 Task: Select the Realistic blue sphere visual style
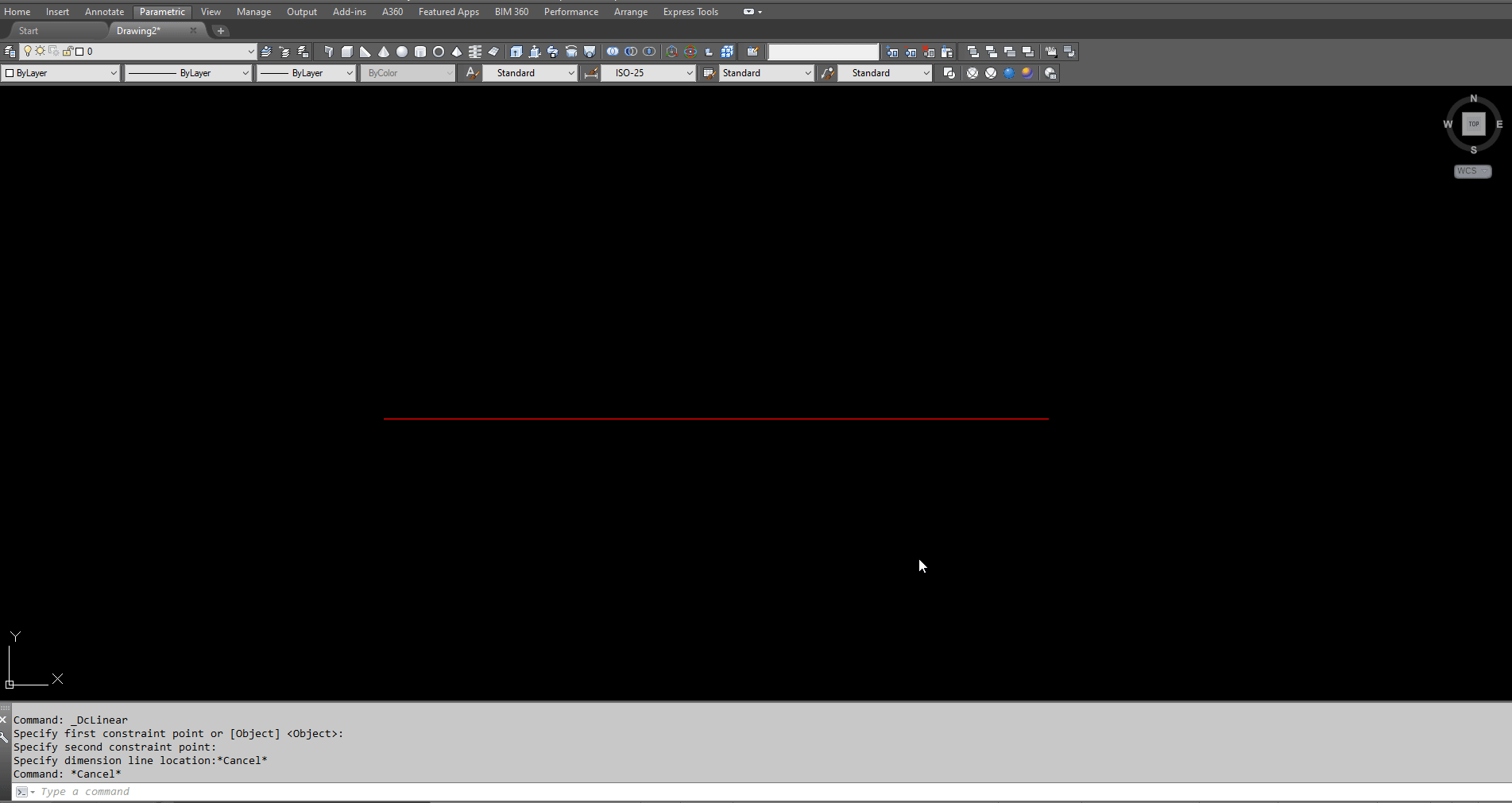point(1009,73)
